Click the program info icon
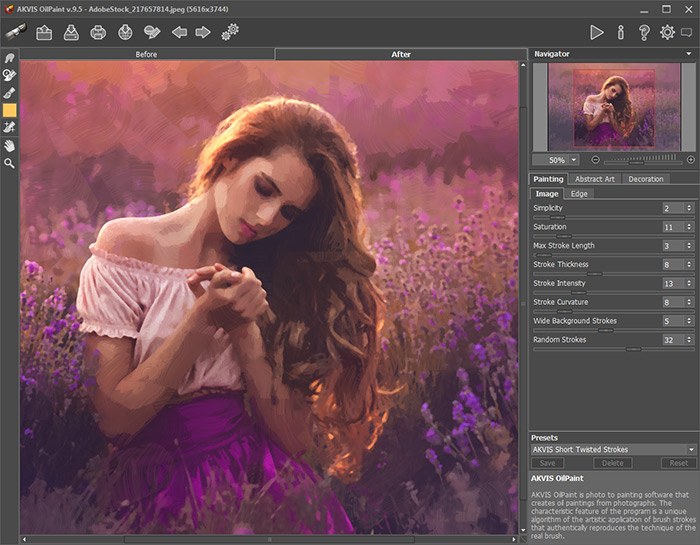700x545 pixels. 621,32
